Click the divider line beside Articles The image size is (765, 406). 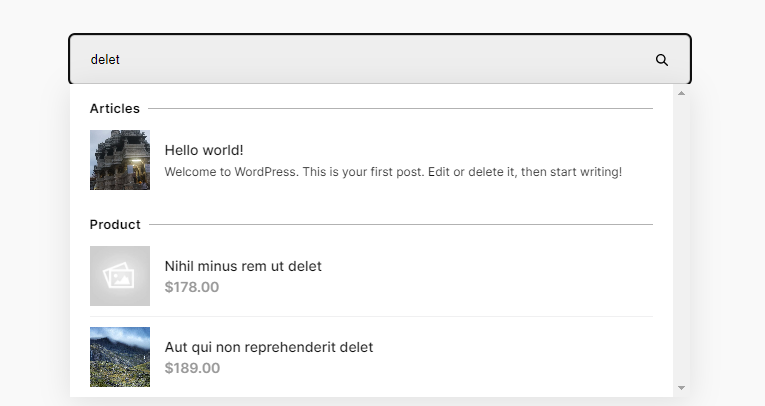pos(400,108)
